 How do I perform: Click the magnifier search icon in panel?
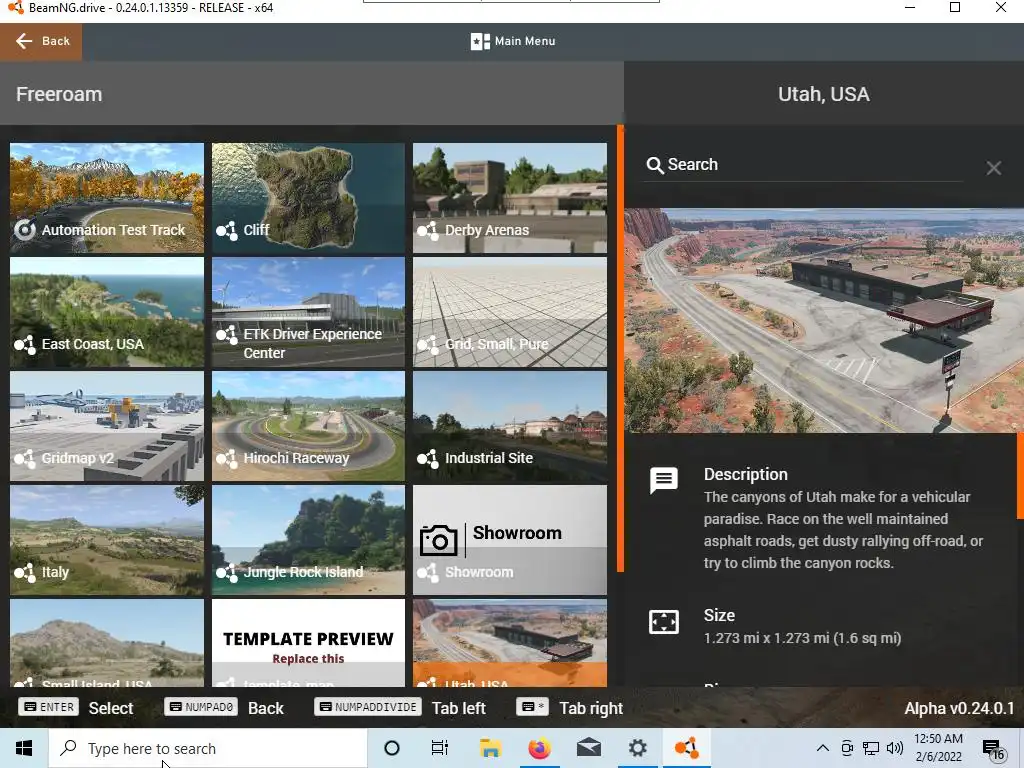654,165
